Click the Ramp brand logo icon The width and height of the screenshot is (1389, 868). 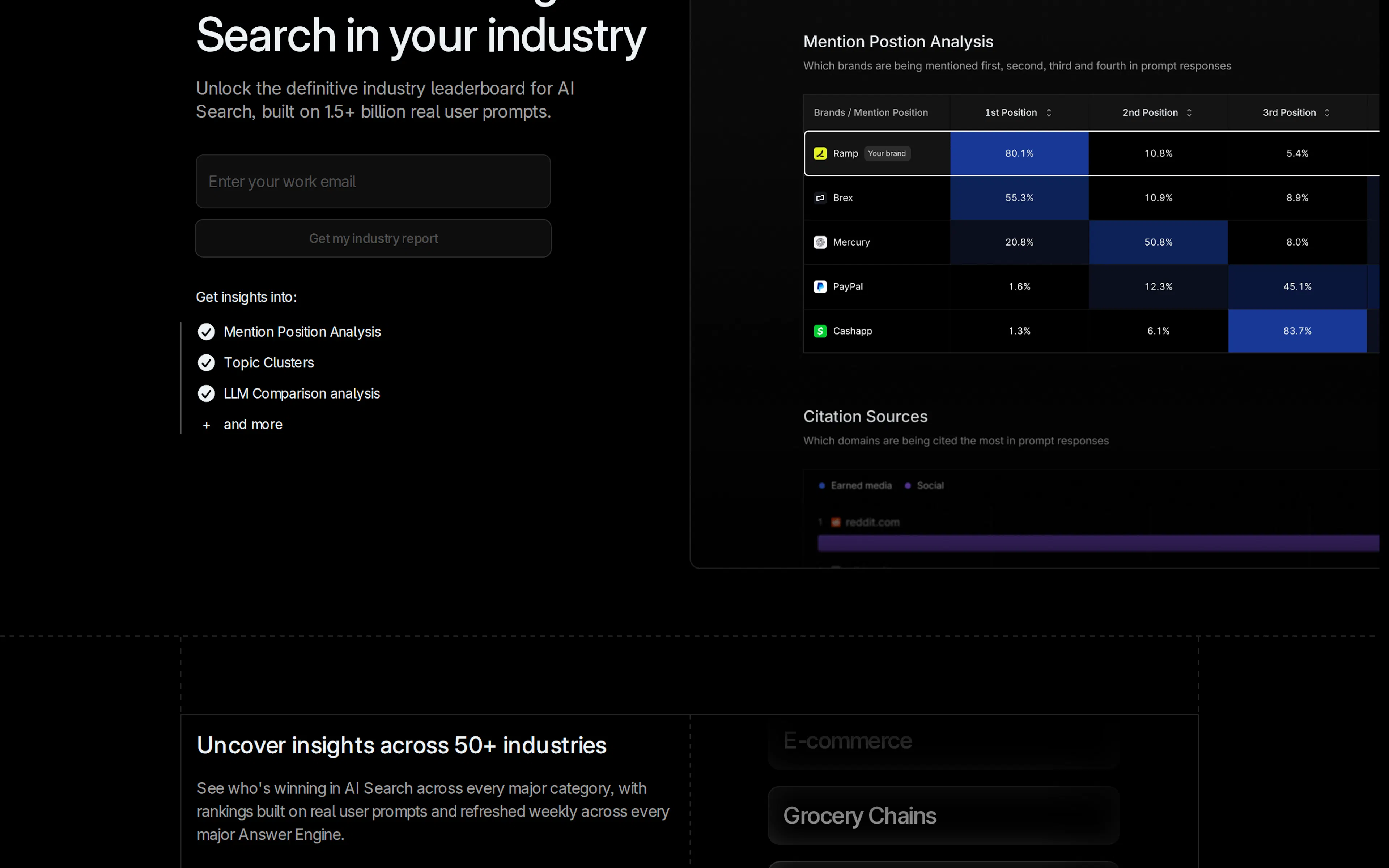point(820,153)
